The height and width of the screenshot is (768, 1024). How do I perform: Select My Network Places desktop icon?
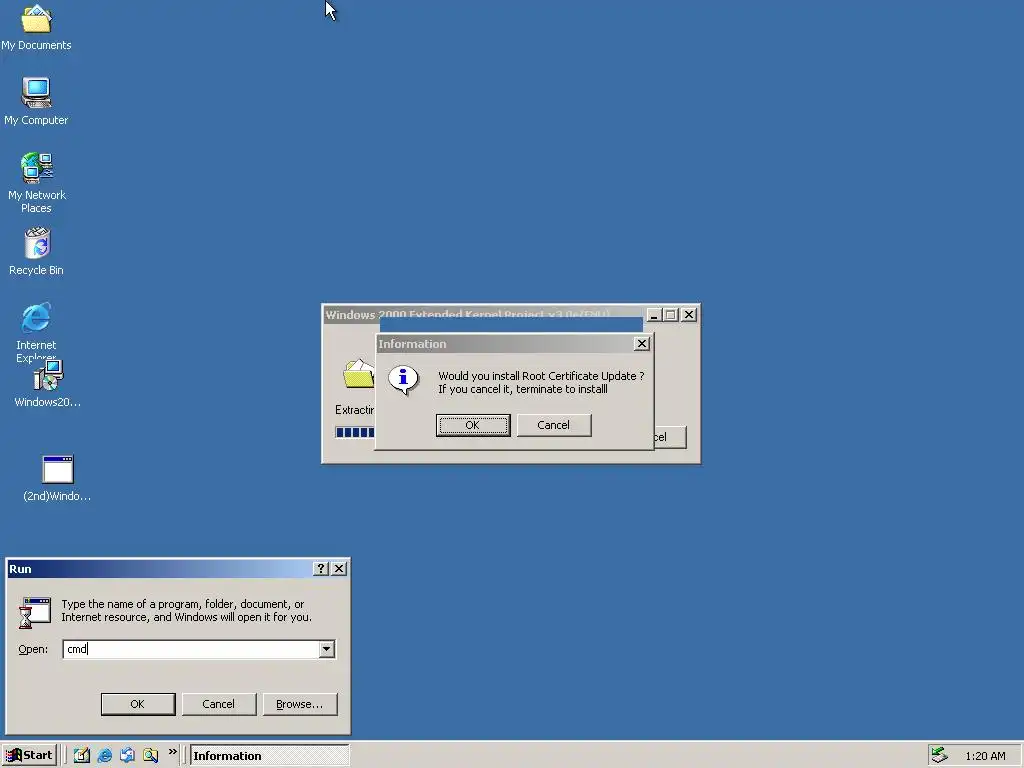[37, 182]
